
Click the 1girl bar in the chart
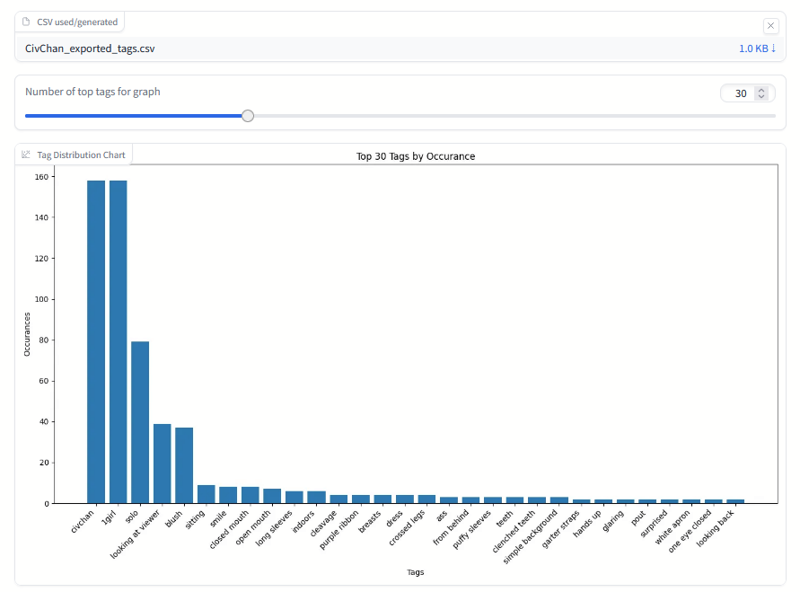pos(118,341)
